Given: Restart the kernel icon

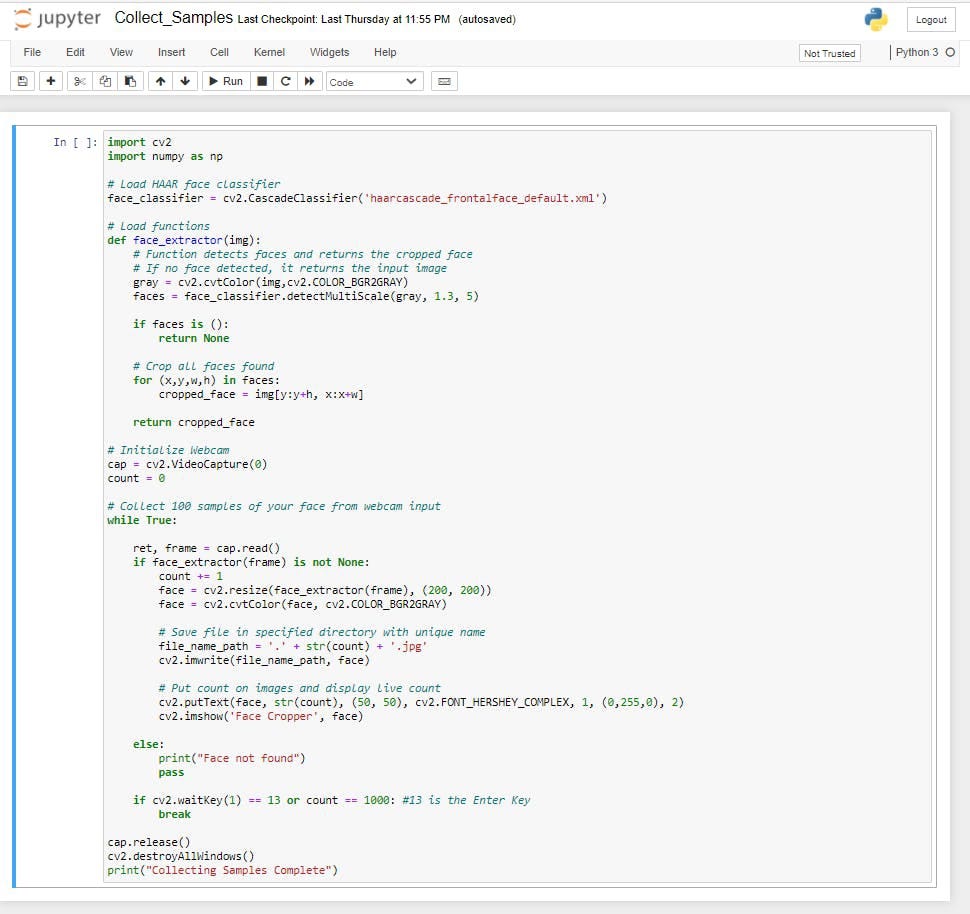Looking at the screenshot, I should [x=285, y=81].
